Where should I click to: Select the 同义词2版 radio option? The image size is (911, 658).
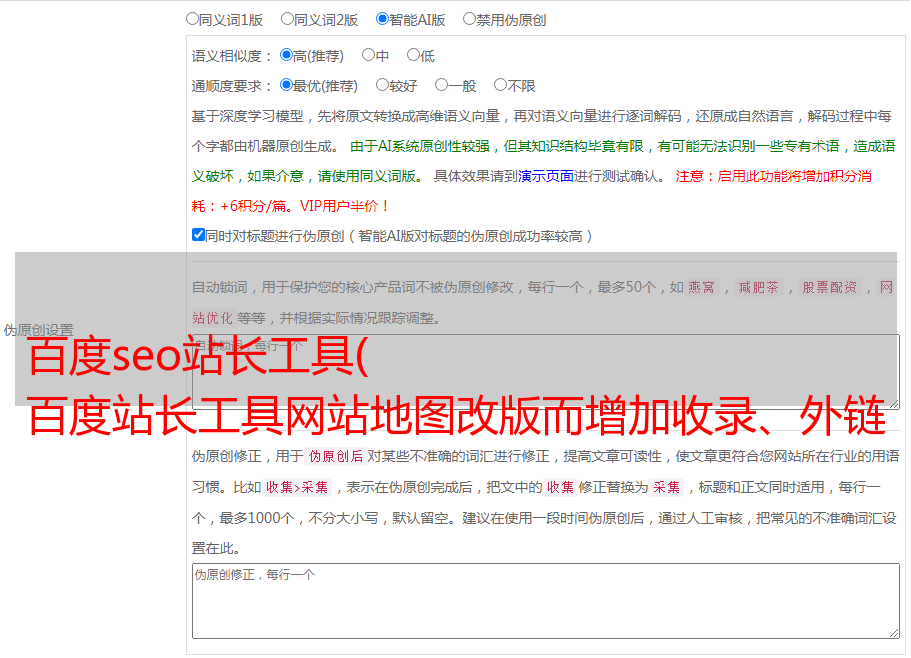(x=288, y=19)
